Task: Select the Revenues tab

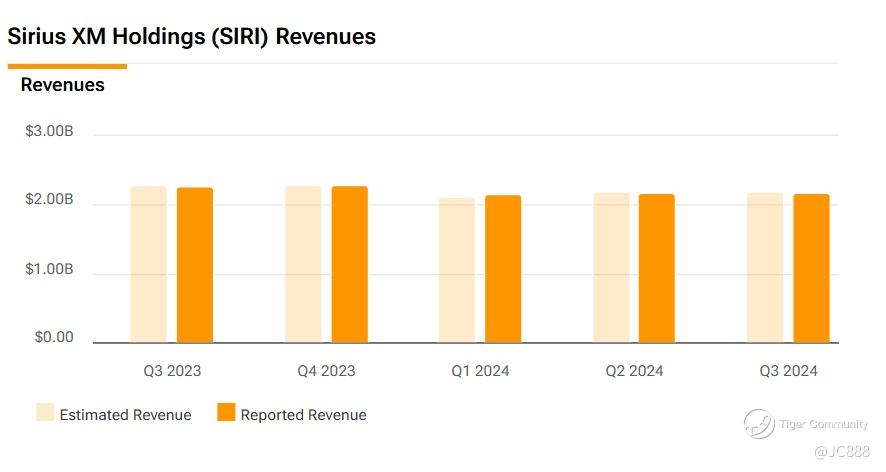Action: (x=63, y=85)
